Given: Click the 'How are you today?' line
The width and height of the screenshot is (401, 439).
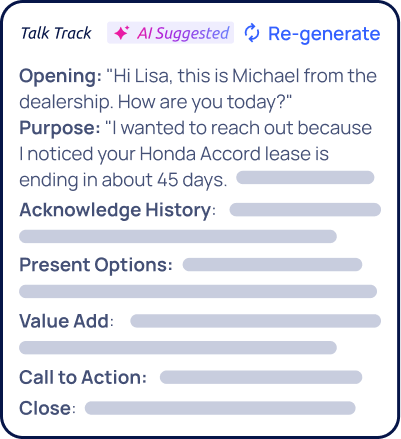Looking at the screenshot, I should 205,102.
